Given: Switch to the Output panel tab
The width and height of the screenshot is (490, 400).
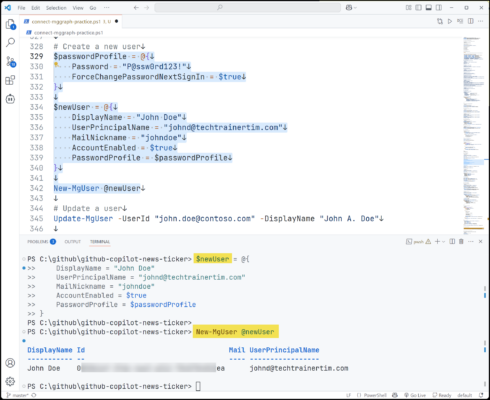Looking at the screenshot, I should tap(73, 242).
